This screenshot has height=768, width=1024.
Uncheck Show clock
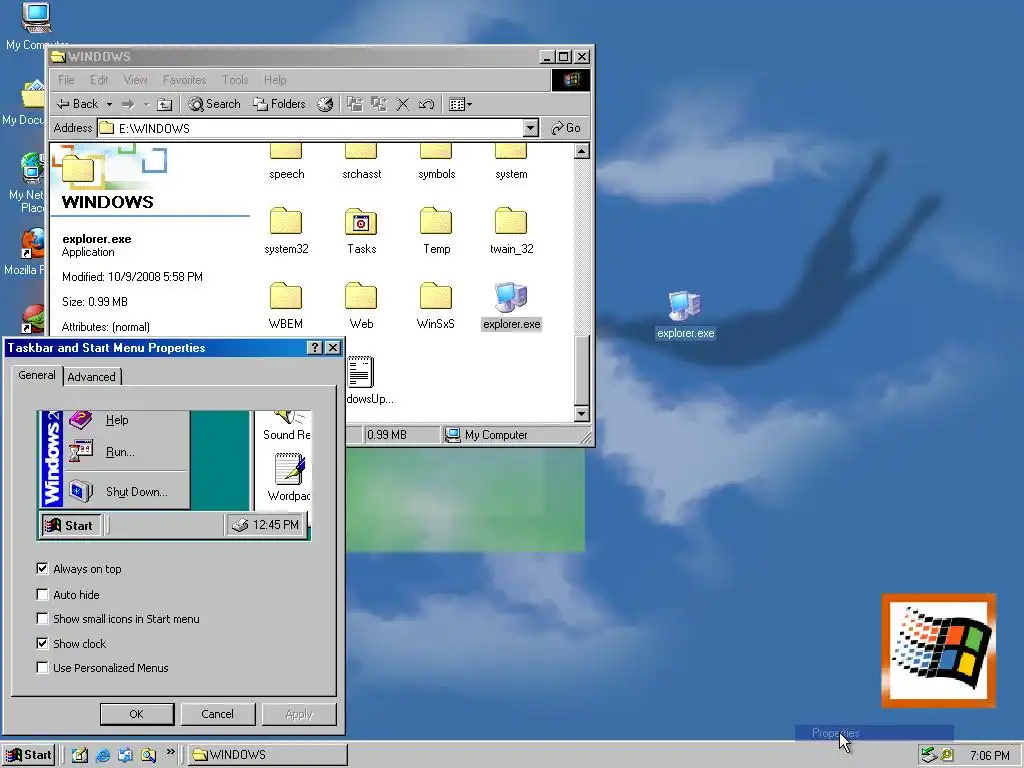tap(42, 643)
